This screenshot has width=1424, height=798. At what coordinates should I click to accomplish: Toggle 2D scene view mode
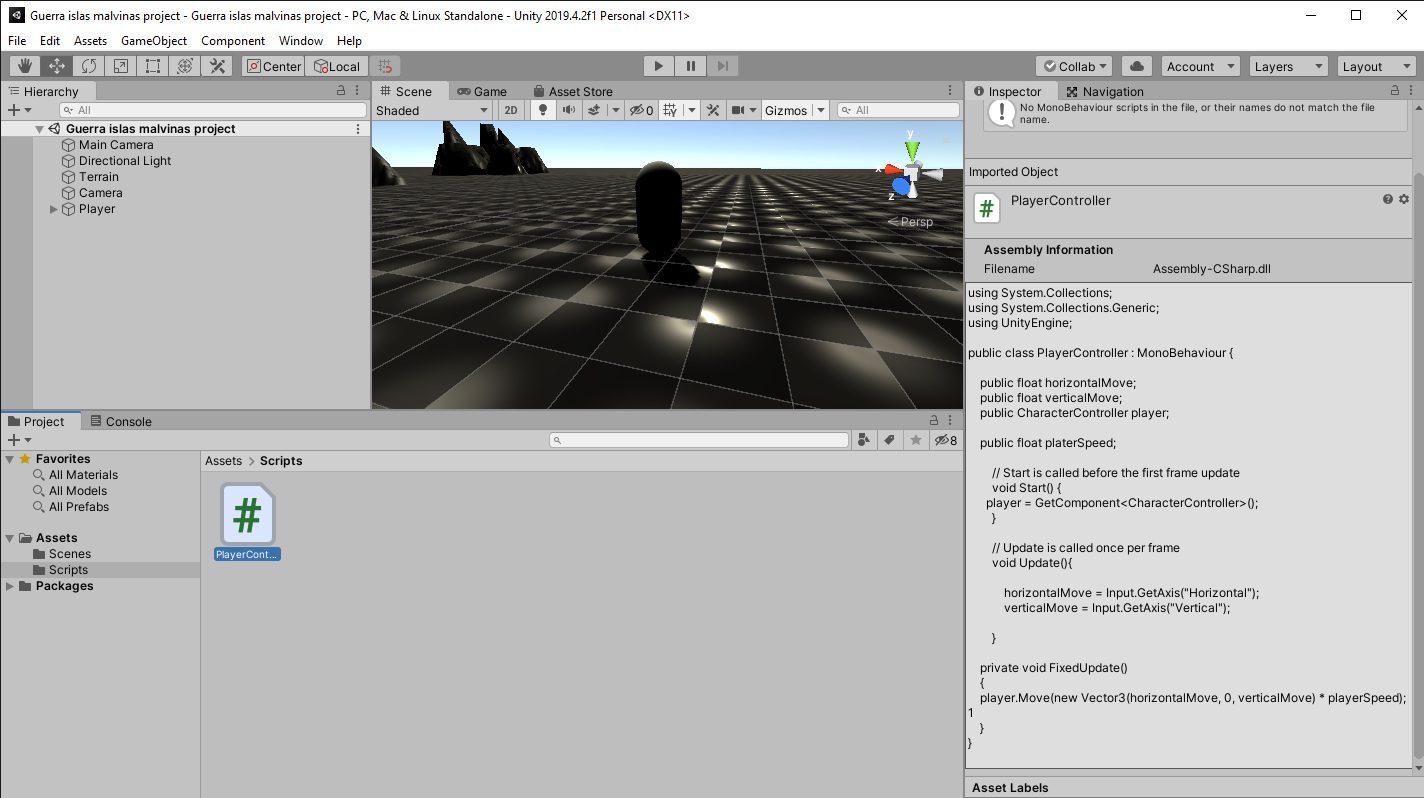(x=511, y=110)
